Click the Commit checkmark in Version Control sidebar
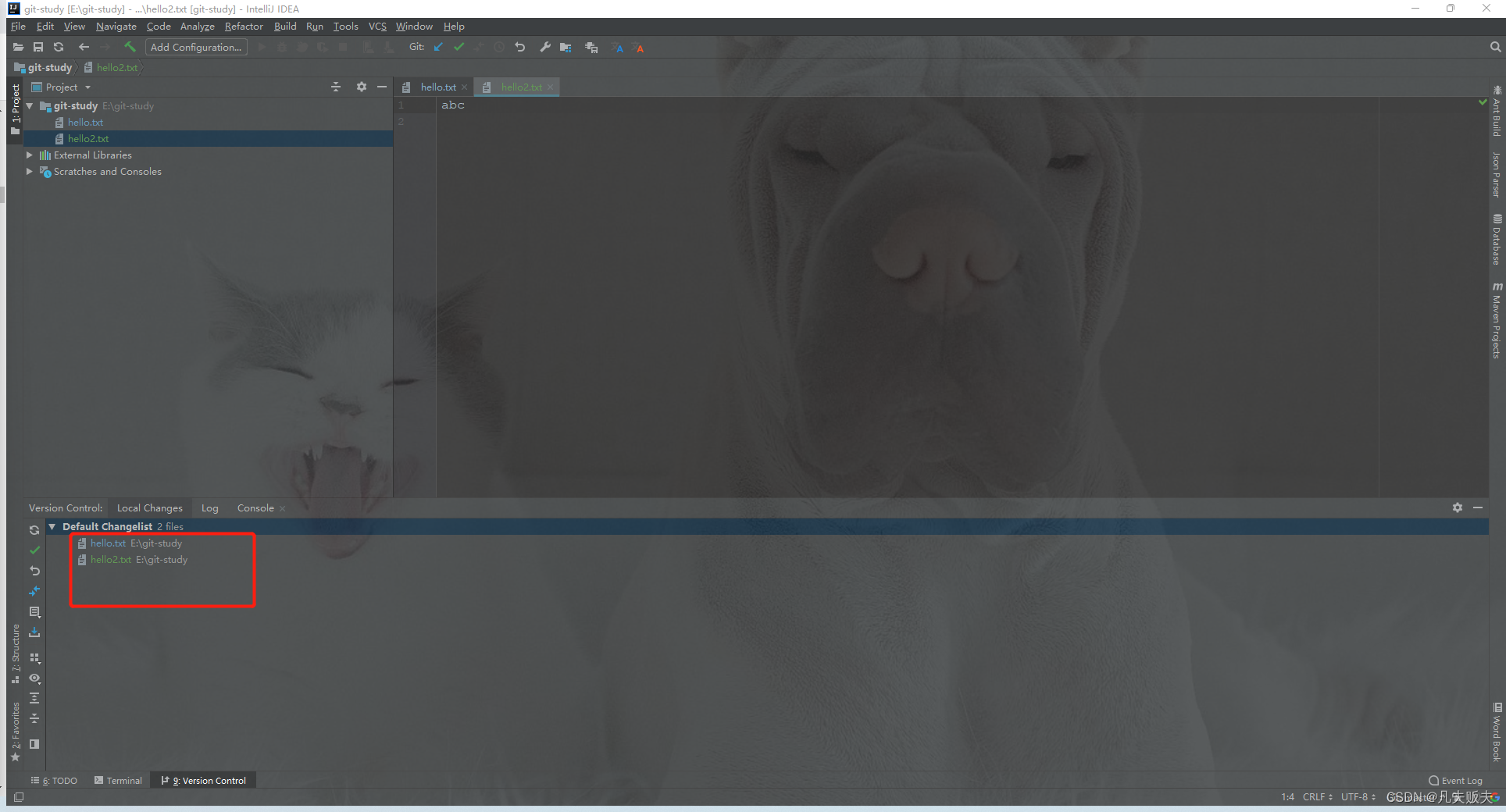 click(34, 550)
